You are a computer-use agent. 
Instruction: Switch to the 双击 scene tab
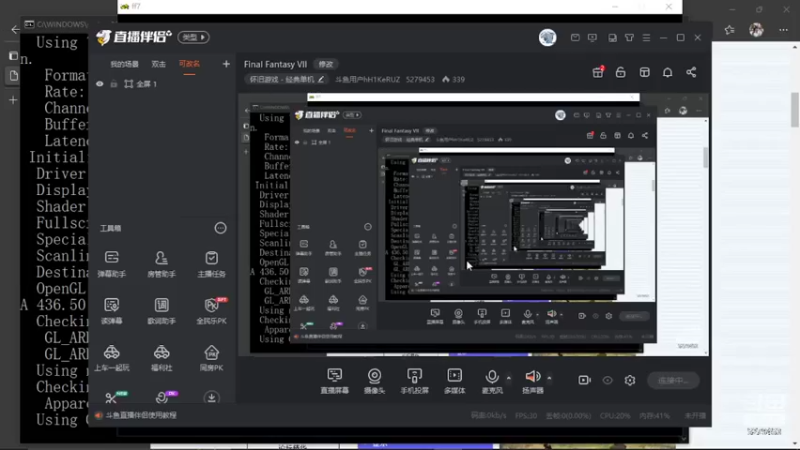coord(158,64)
